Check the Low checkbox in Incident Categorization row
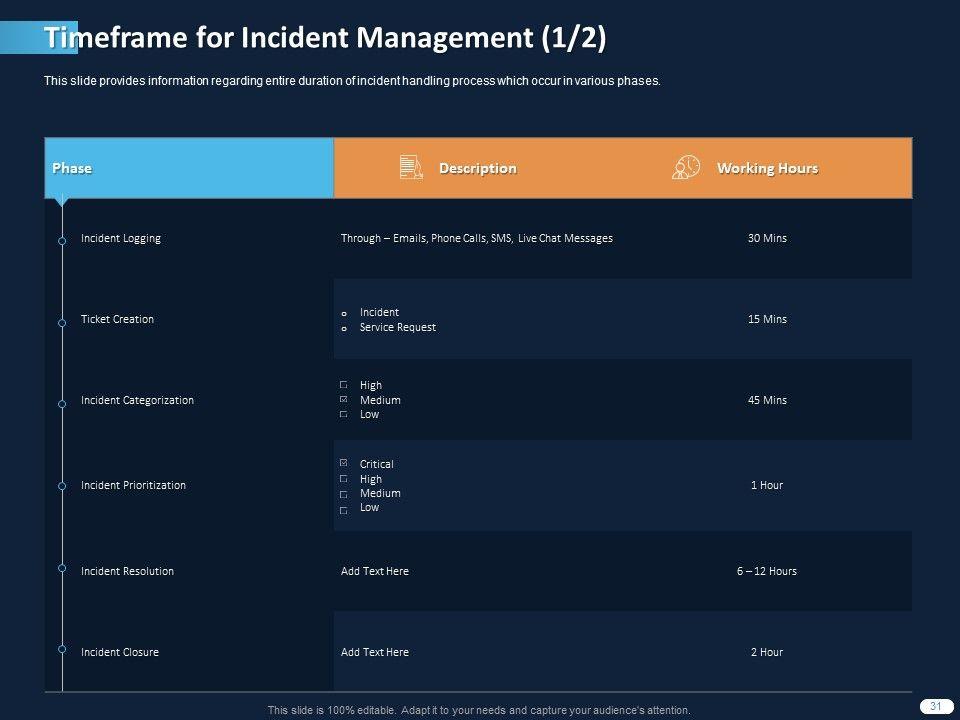 click(x=344, y=414)
